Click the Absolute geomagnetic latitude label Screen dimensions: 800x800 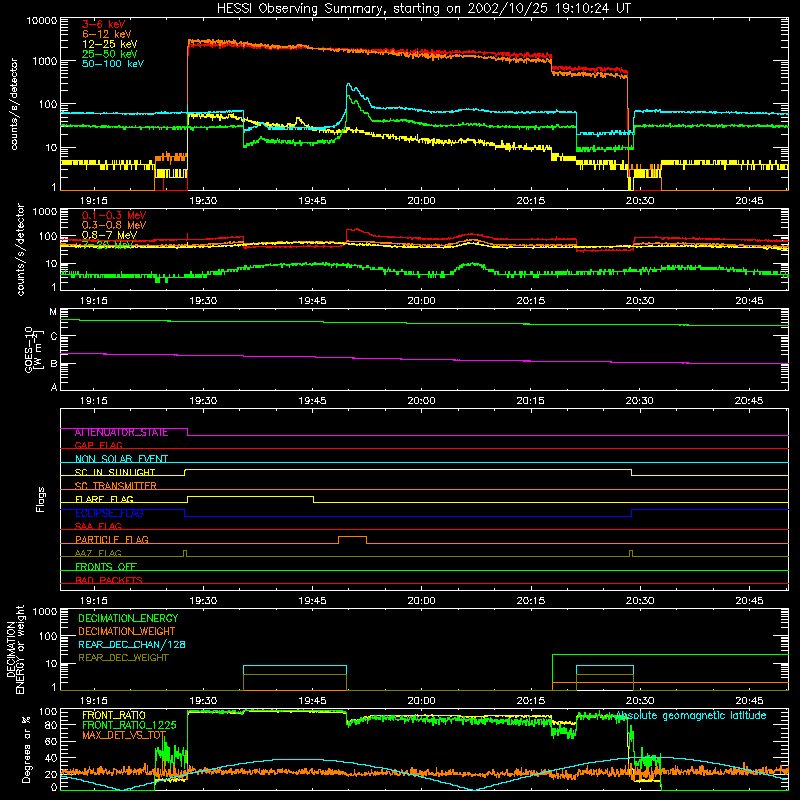click(x=691, y=716)
